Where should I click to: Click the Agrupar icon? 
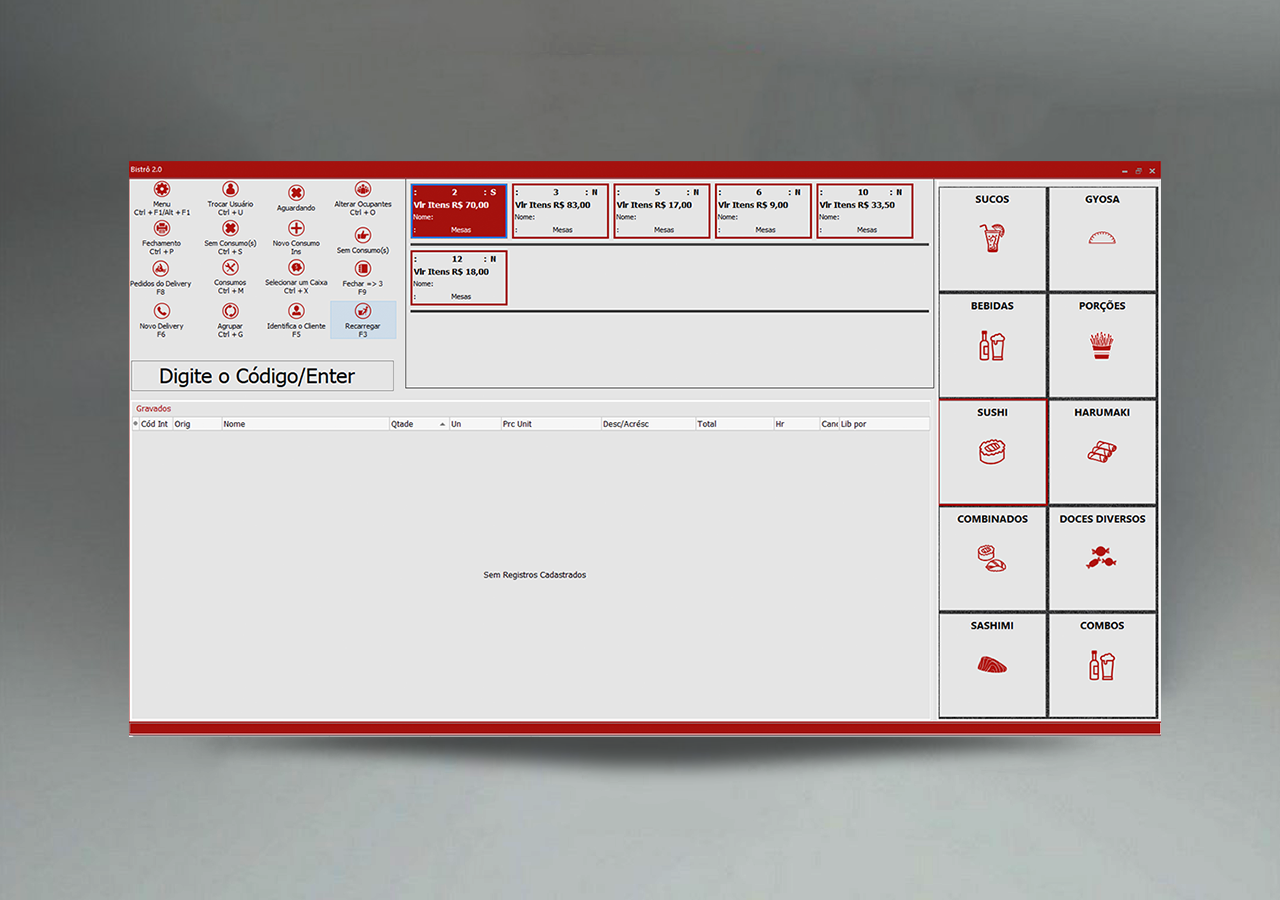tap(230, 311)
